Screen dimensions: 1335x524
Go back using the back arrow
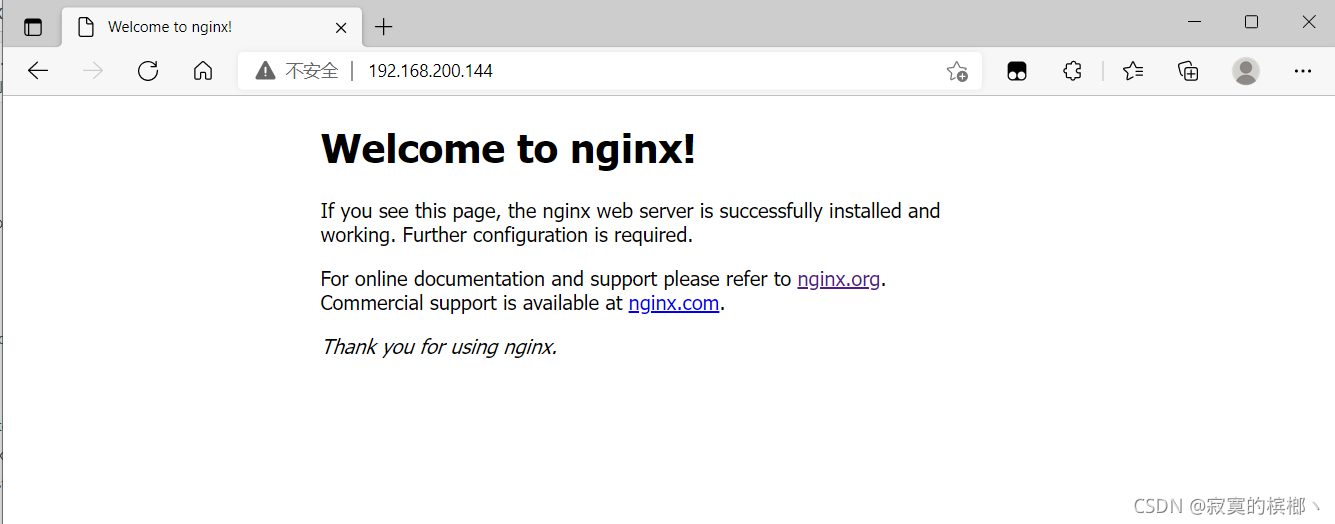38,71
